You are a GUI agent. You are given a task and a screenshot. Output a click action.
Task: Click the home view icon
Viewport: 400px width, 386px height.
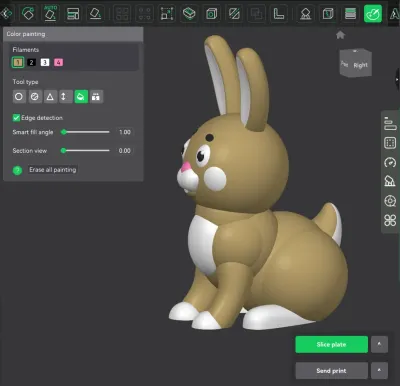tap(340, 35)
